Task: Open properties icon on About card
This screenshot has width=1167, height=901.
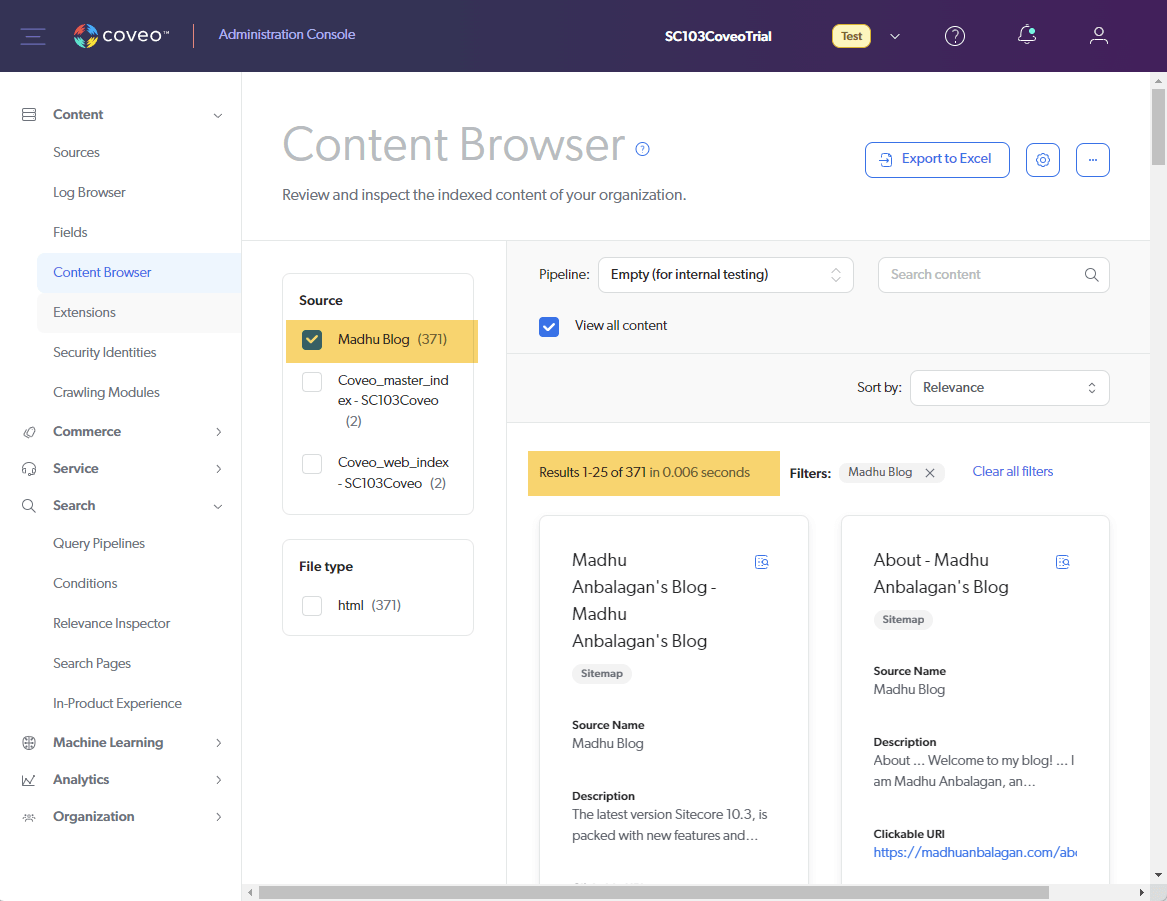Action: (1063, 562)
